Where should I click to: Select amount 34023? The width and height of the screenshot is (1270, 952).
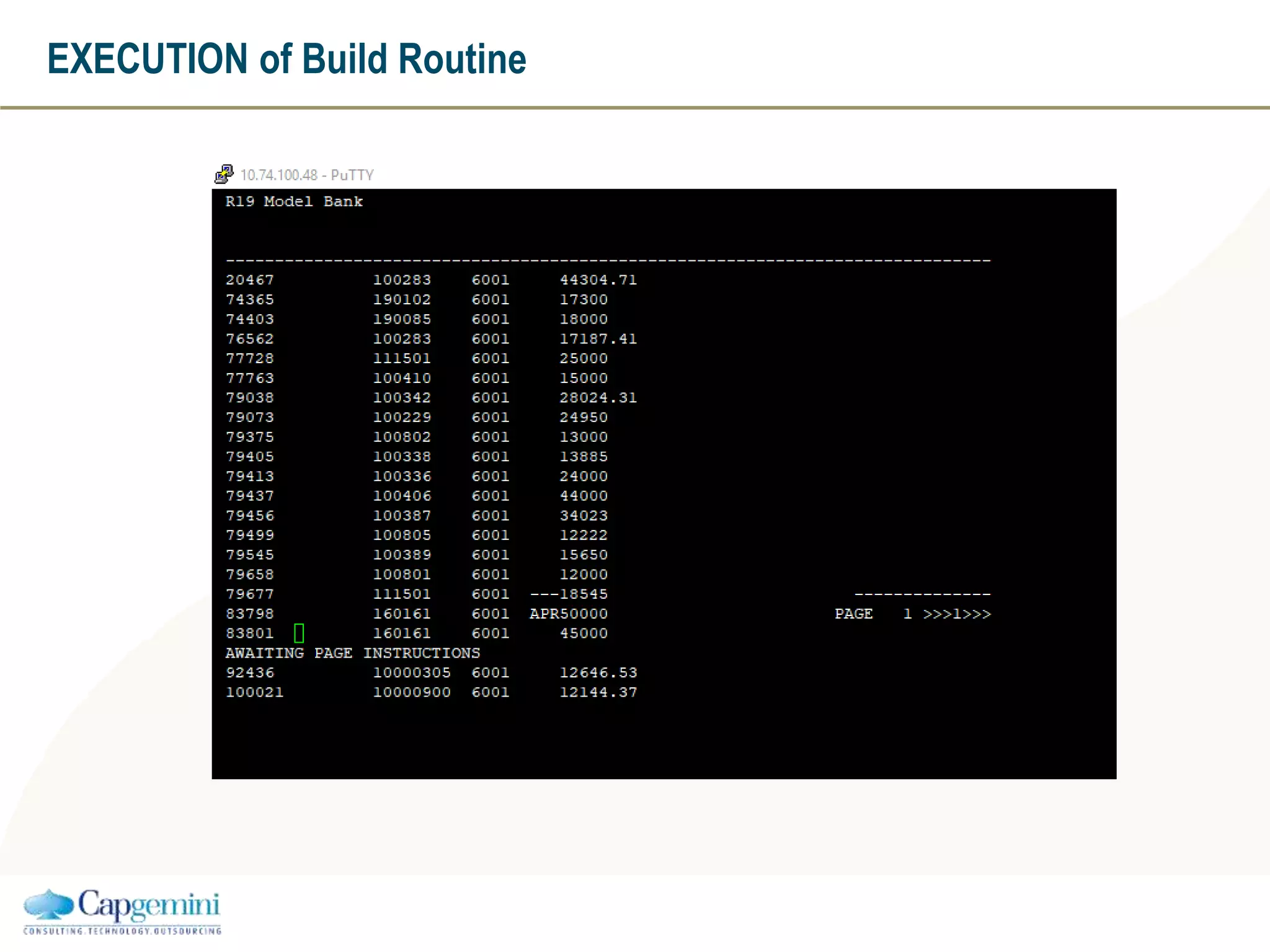tap(584, 516)
